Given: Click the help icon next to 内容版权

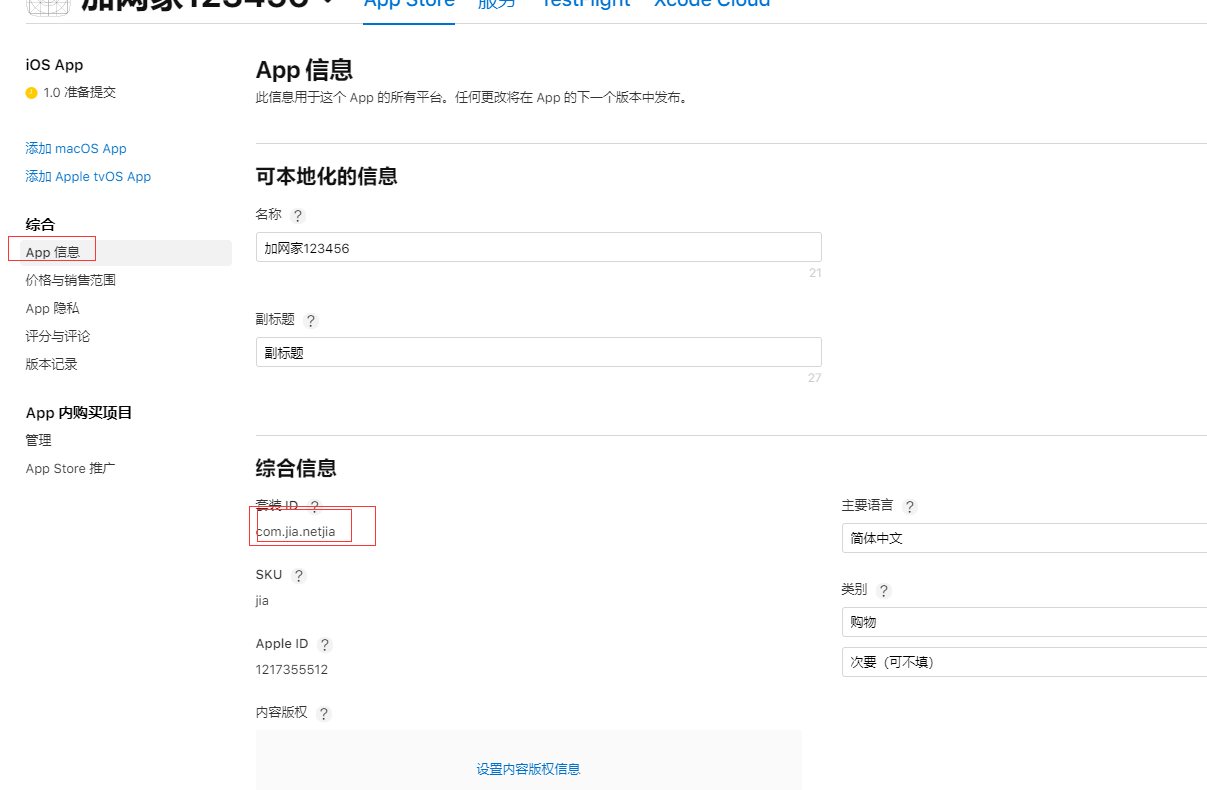Looking at the screenshot, I should coord(323,714).
